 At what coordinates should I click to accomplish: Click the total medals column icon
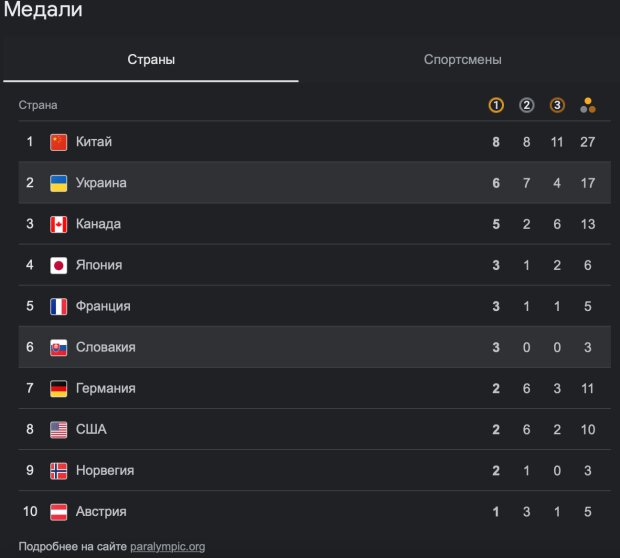tap(587, 105)
